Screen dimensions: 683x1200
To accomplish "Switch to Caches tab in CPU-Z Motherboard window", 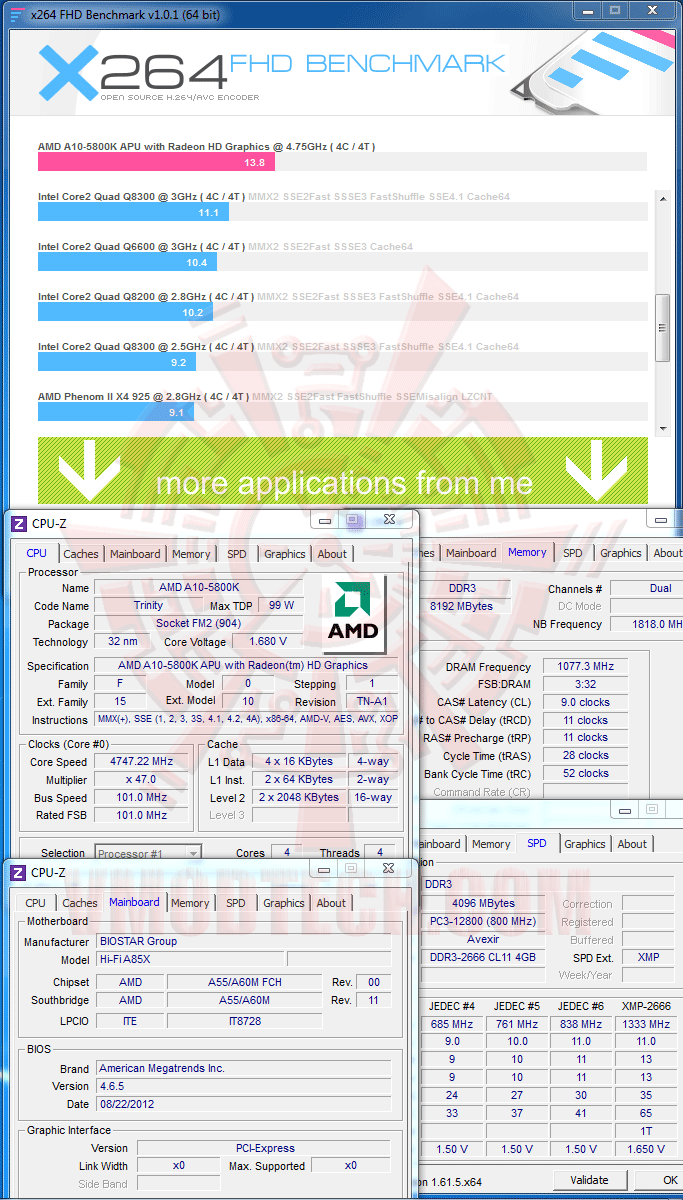I will (x=80, y=903).
